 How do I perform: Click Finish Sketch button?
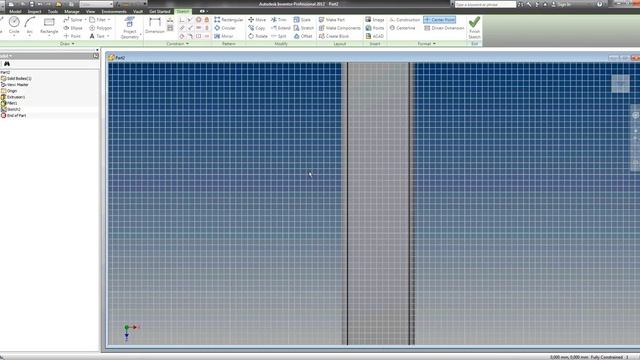474,28
